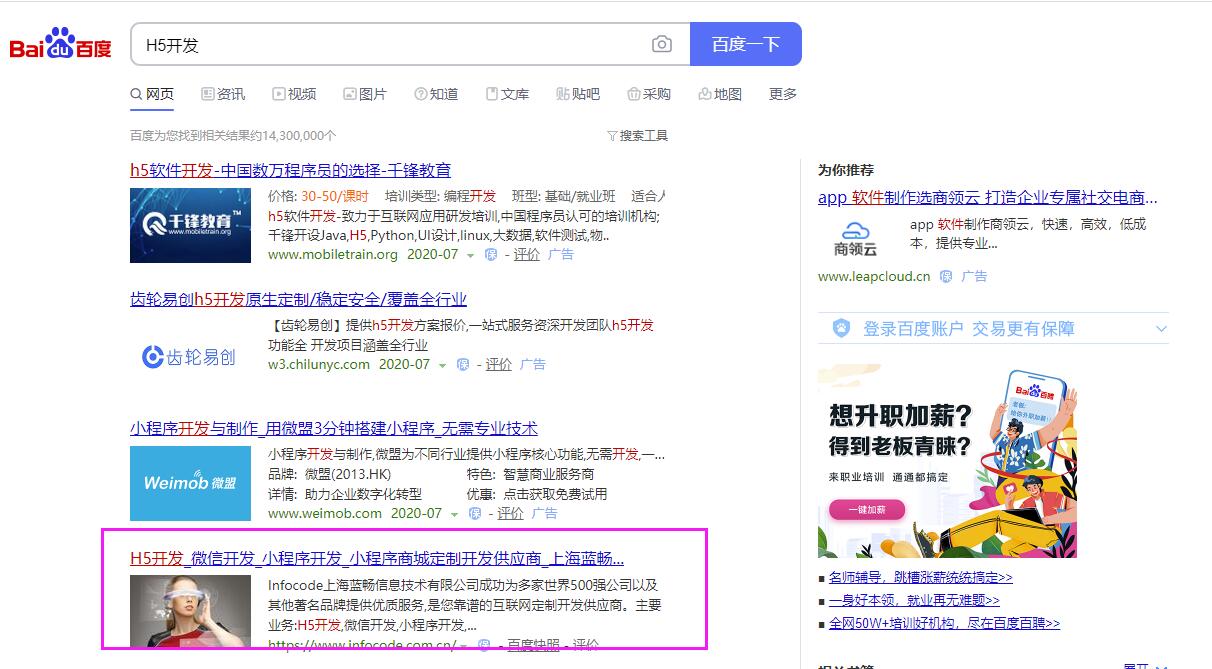Click shield icon in weimob.com row

pos(475,514)
